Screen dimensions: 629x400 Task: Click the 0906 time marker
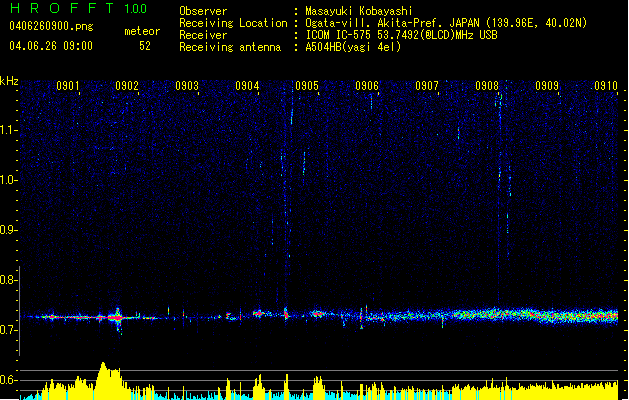pyautogui.click(x=367, y=86)
